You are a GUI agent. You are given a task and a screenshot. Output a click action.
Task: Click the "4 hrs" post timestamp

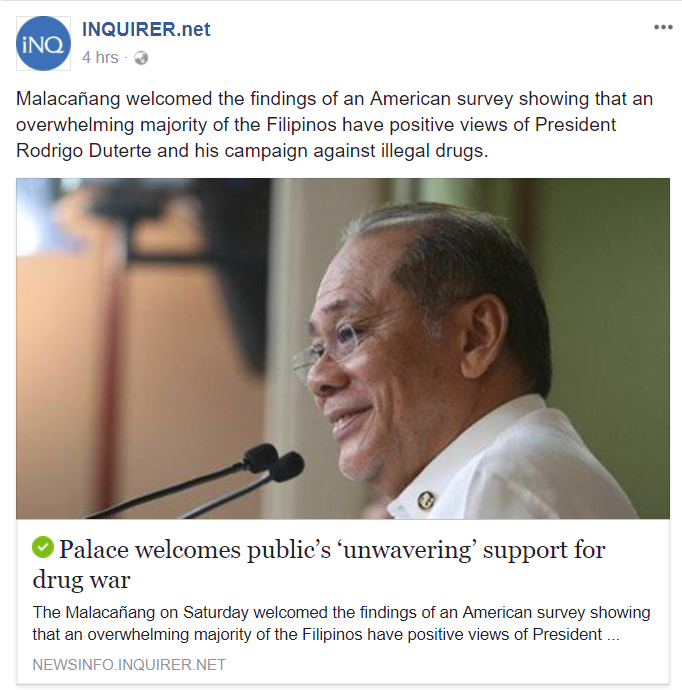pos(100,58)
